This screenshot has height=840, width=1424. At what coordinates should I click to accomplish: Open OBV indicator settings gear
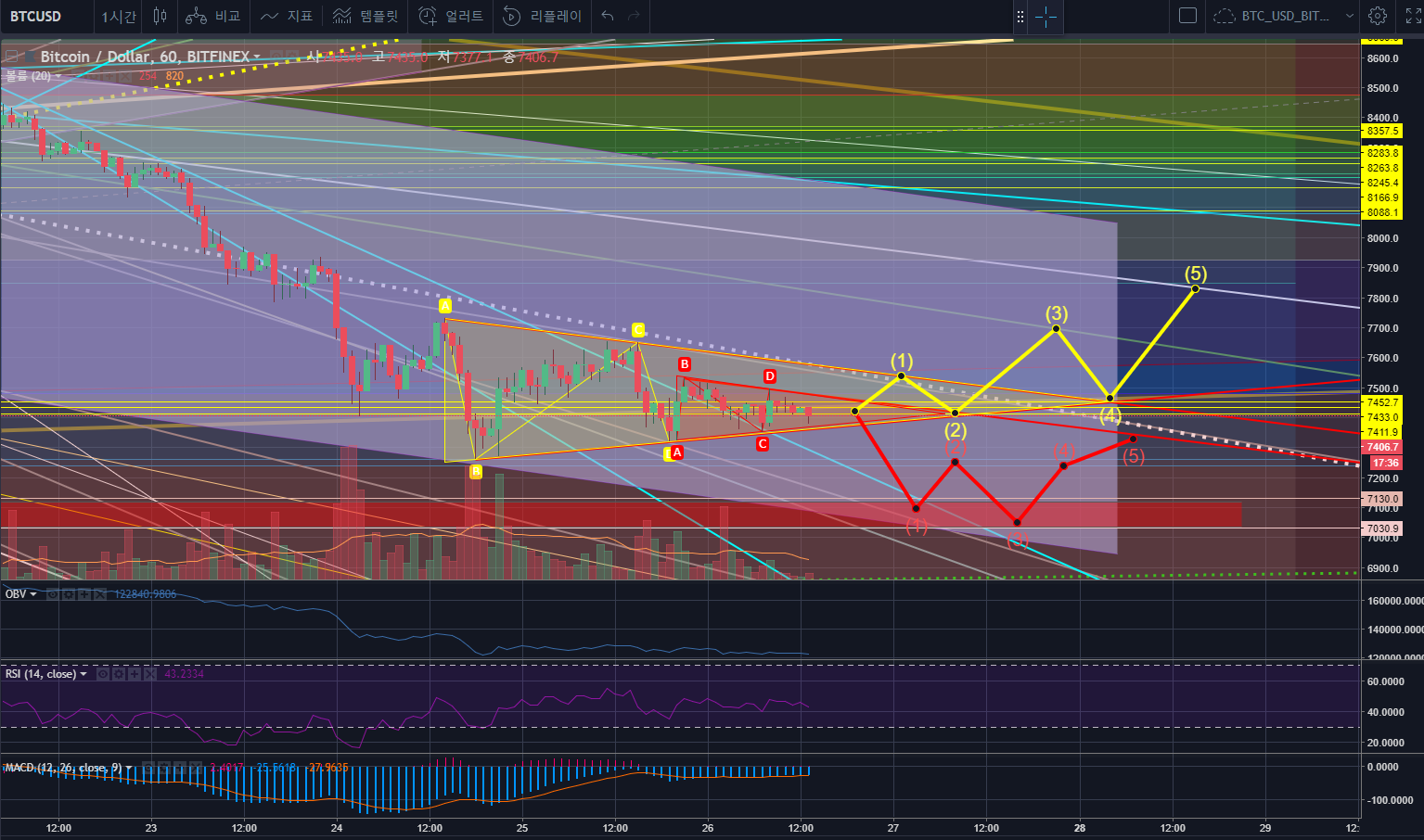68,594
